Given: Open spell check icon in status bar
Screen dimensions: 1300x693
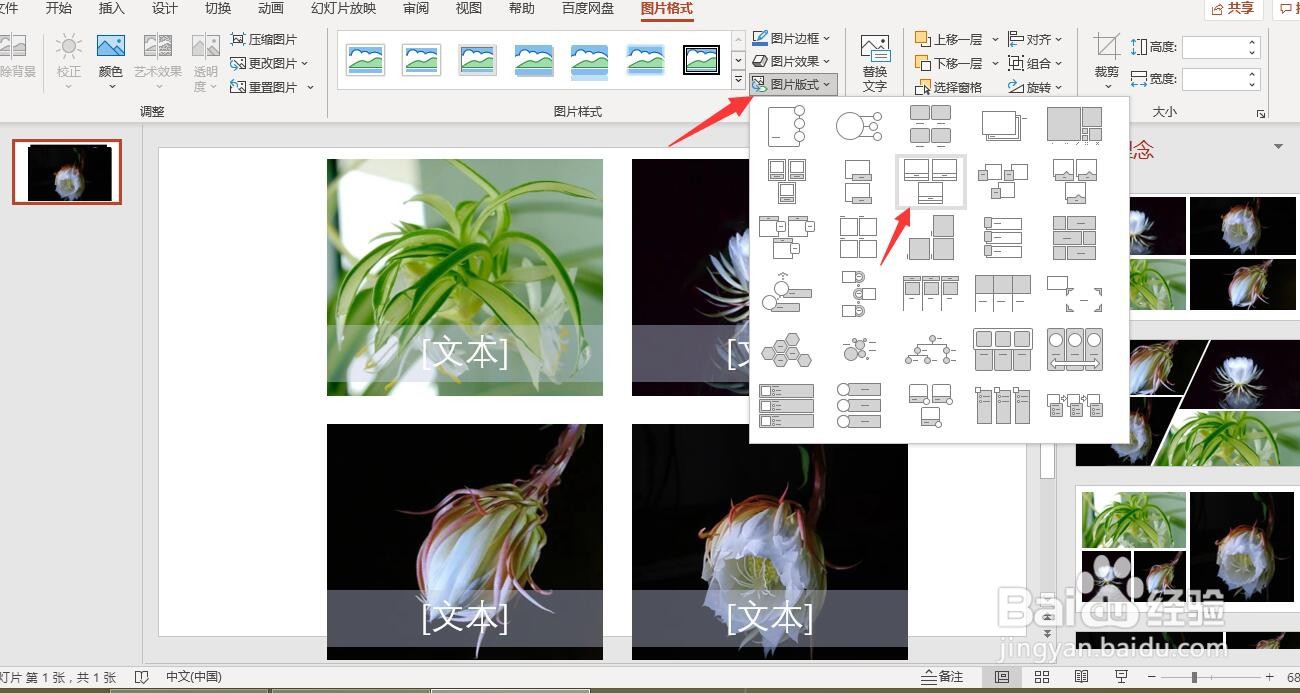Looking at the screenshot, I should point(141,677).
